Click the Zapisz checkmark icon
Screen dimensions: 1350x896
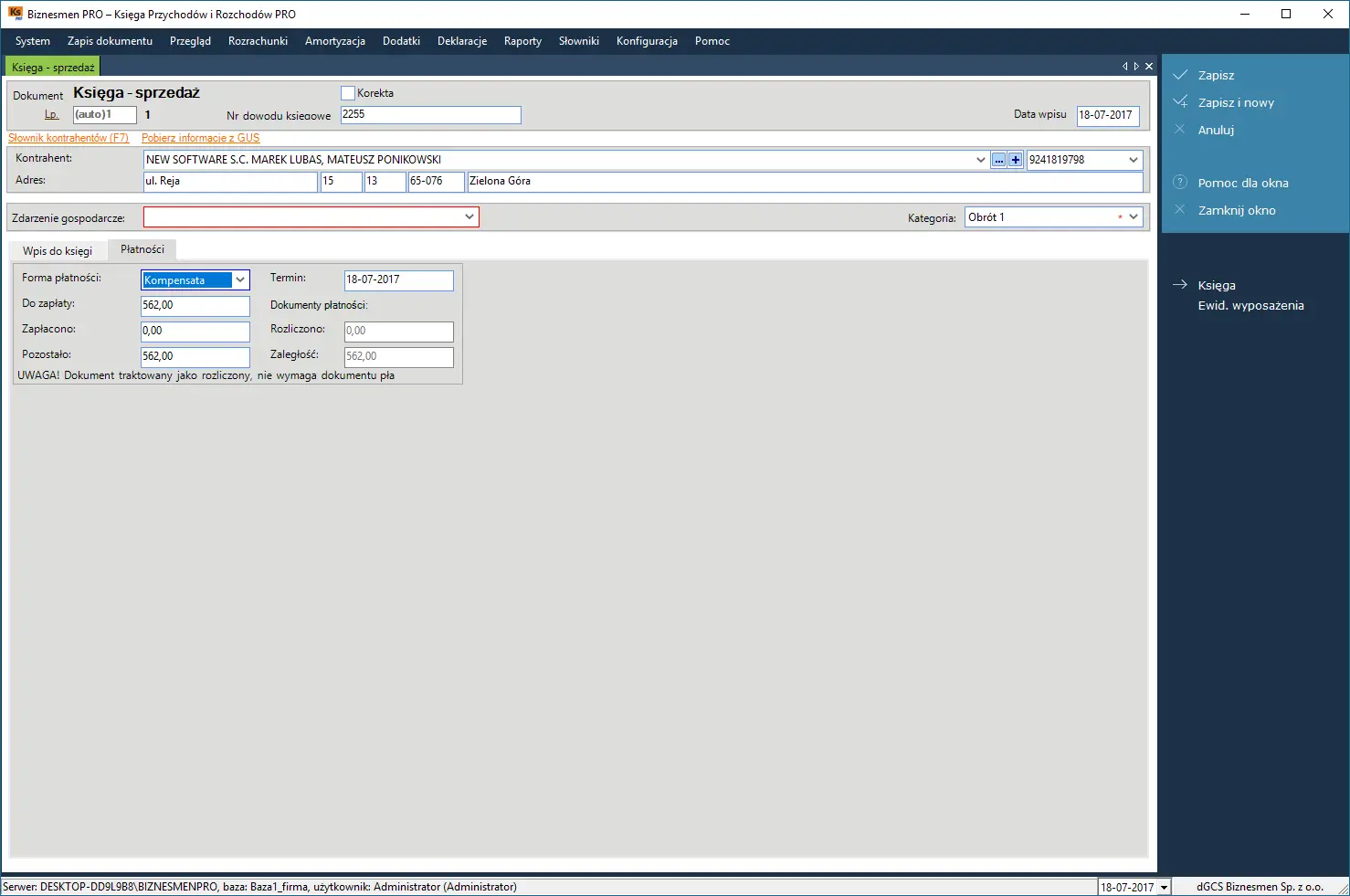tap(1180, 75)
